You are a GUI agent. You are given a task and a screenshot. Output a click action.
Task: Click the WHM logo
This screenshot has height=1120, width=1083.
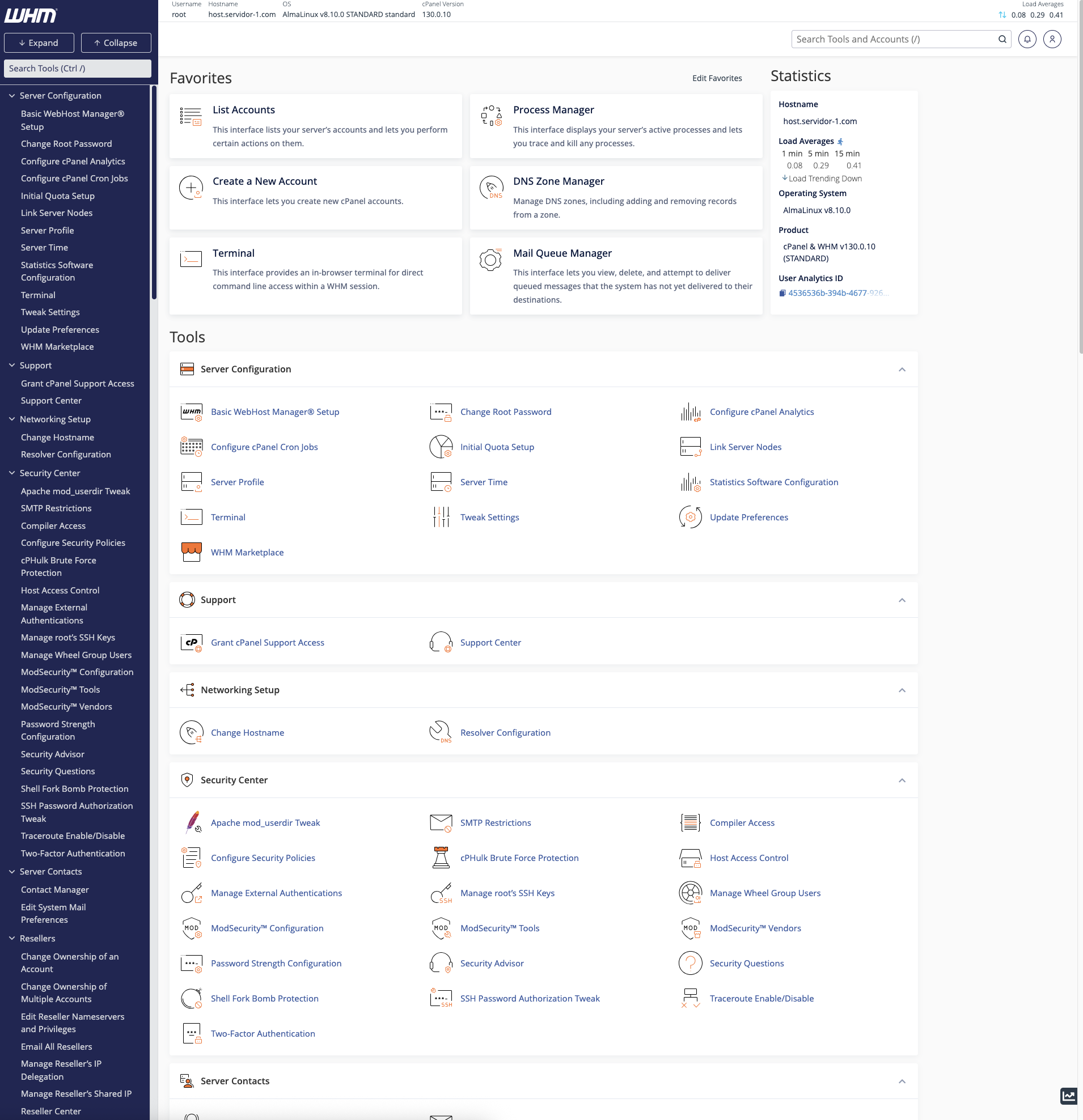point(31,15)
